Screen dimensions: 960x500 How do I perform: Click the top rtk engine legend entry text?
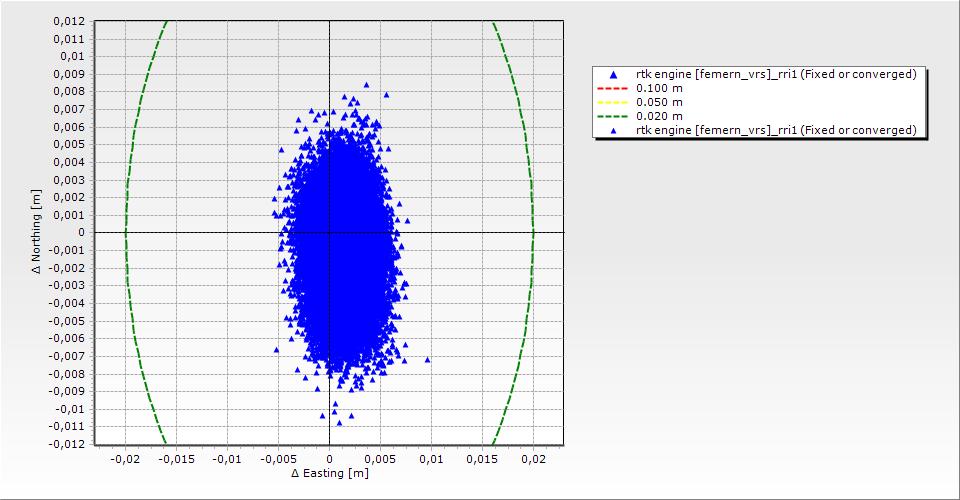776,75
